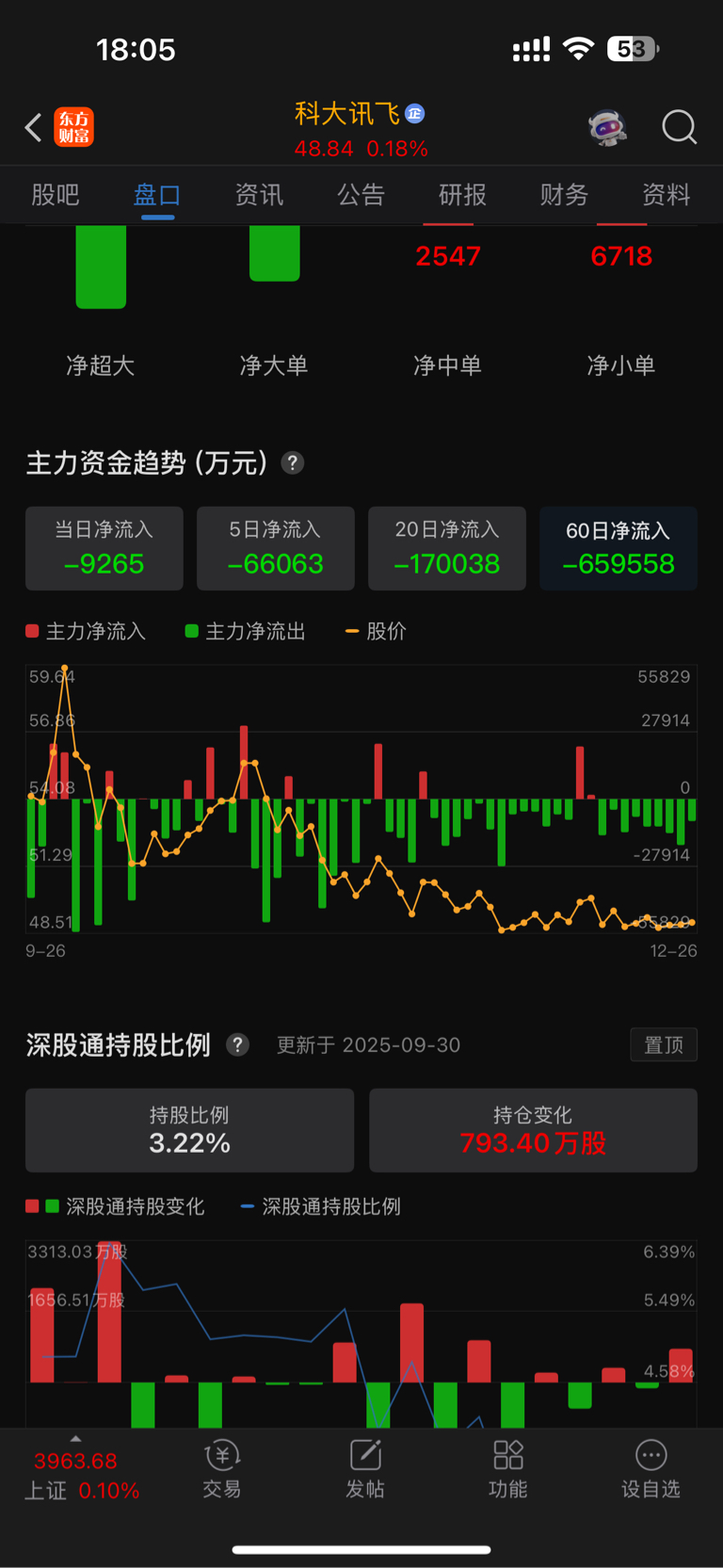
Task: Open the 公告 tab
Action: 361,195
